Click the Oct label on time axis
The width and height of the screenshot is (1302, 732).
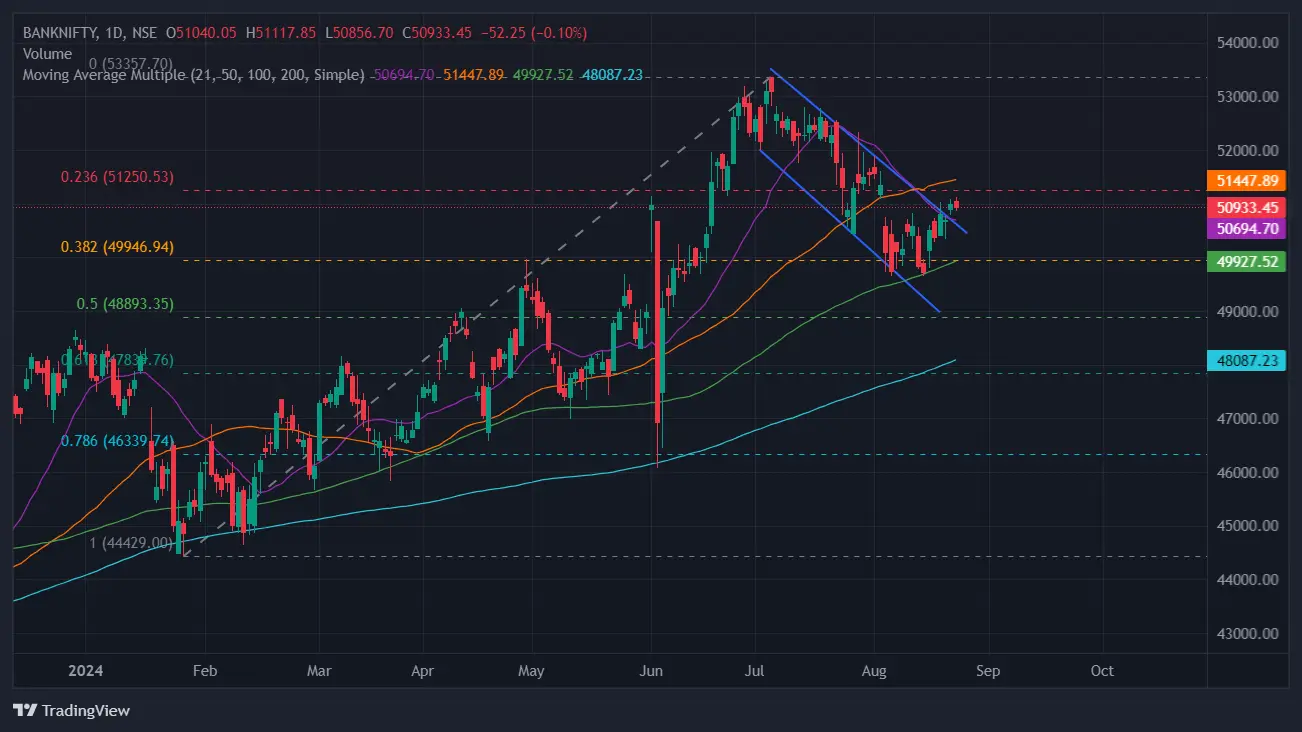point(1102,671)
